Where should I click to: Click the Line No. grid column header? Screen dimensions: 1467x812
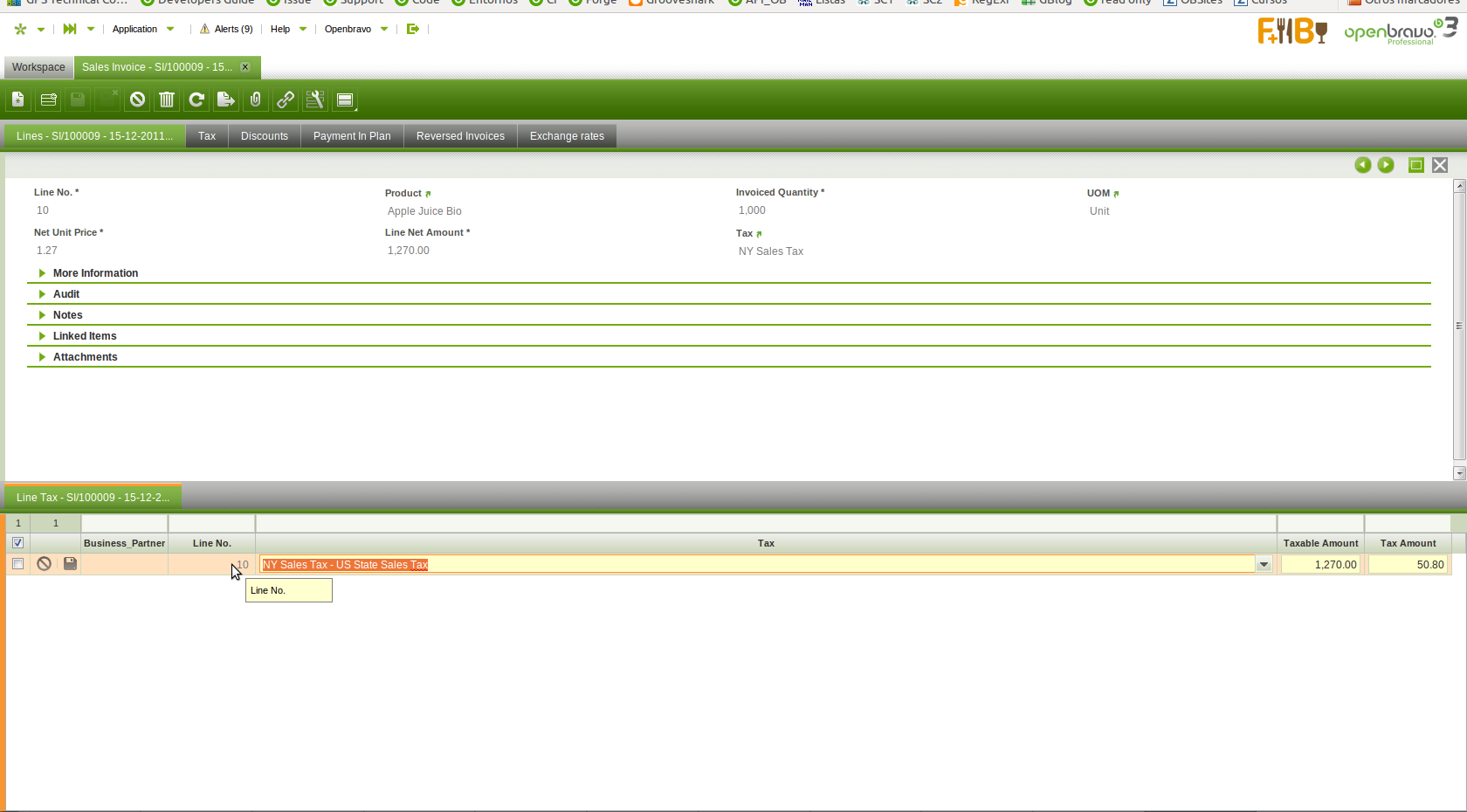coord(211,543)
